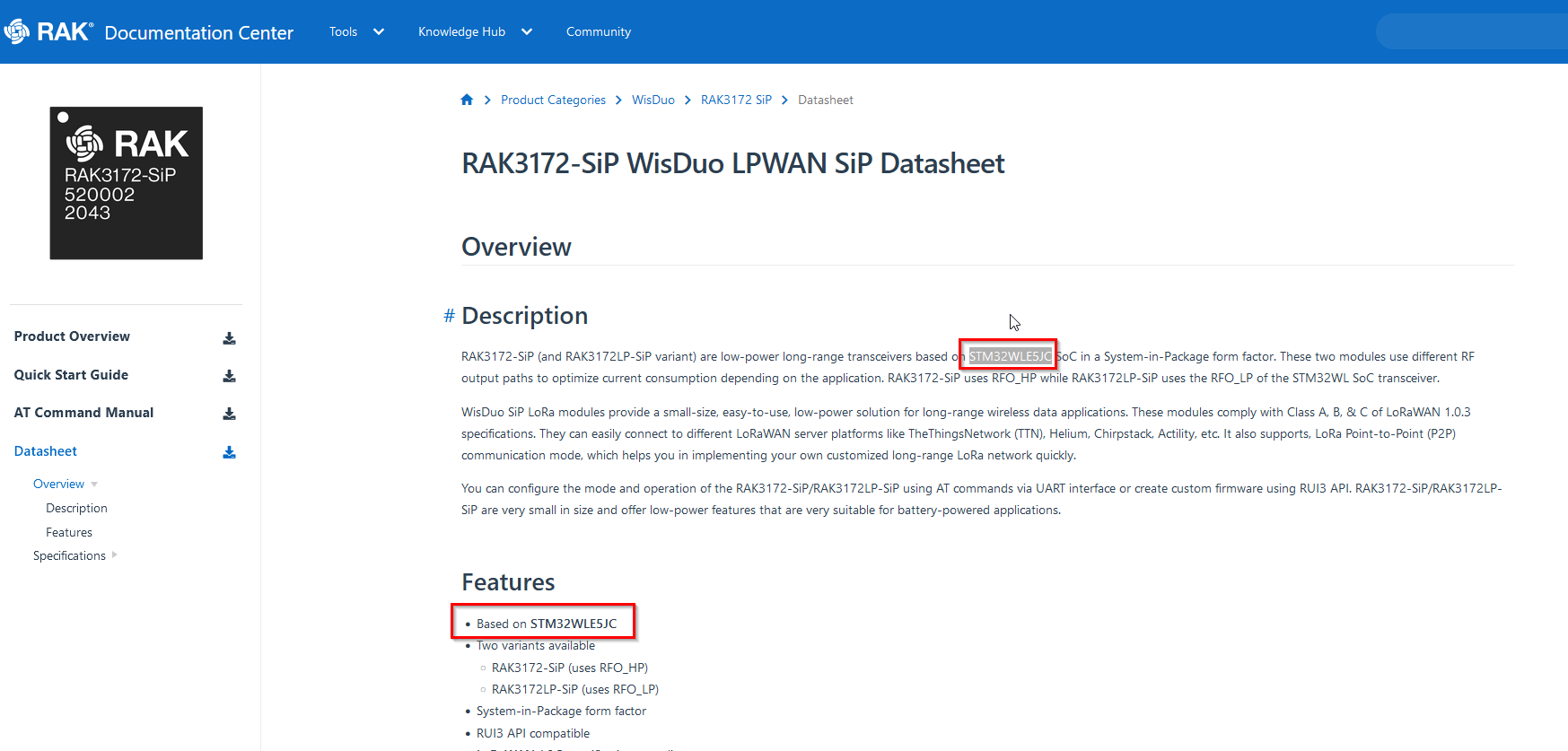
Task: Open RAK3172 SiP breadcrumb link
Action: [735, 100]
